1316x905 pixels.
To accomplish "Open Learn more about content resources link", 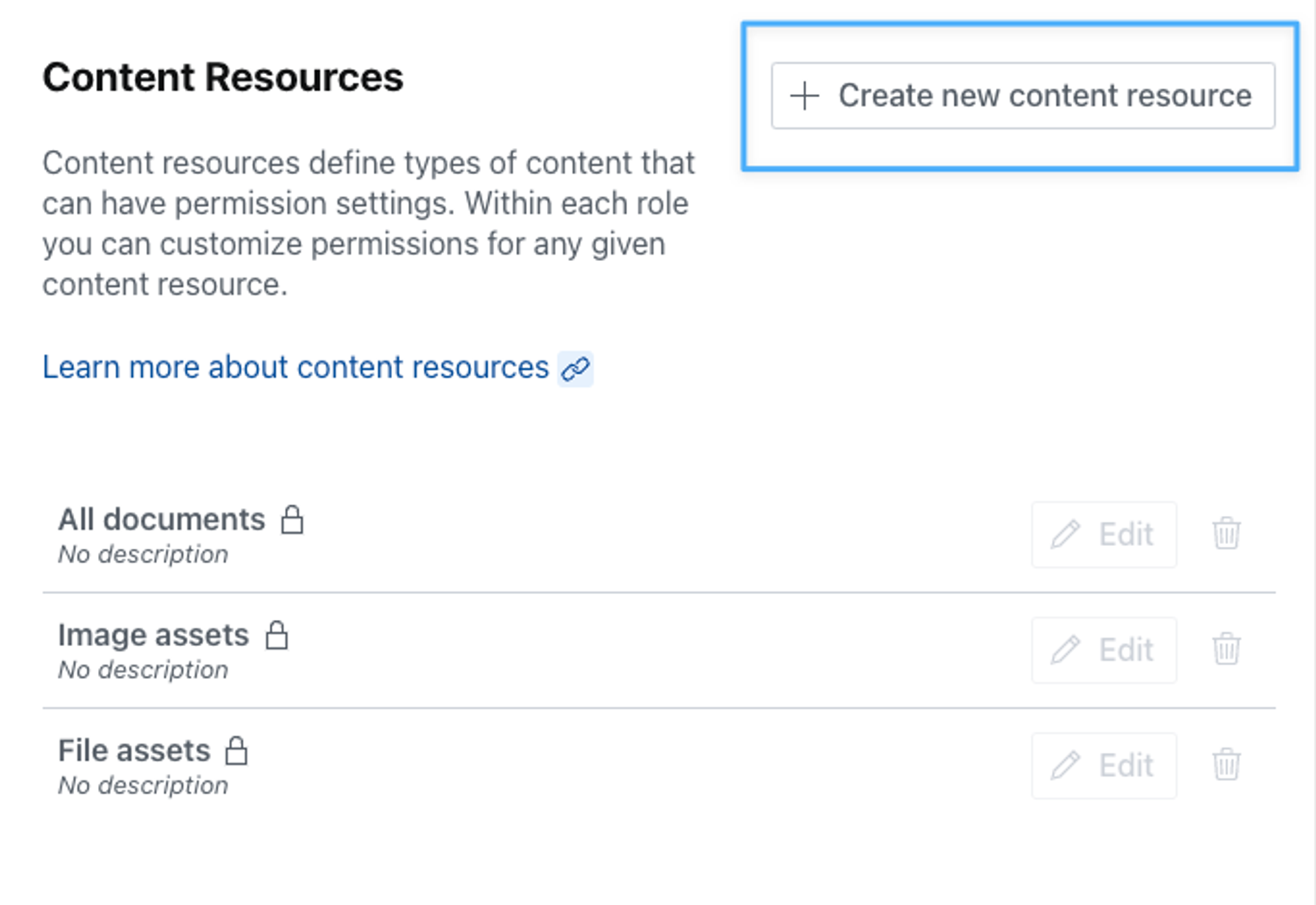I will [x=295, y=367].
